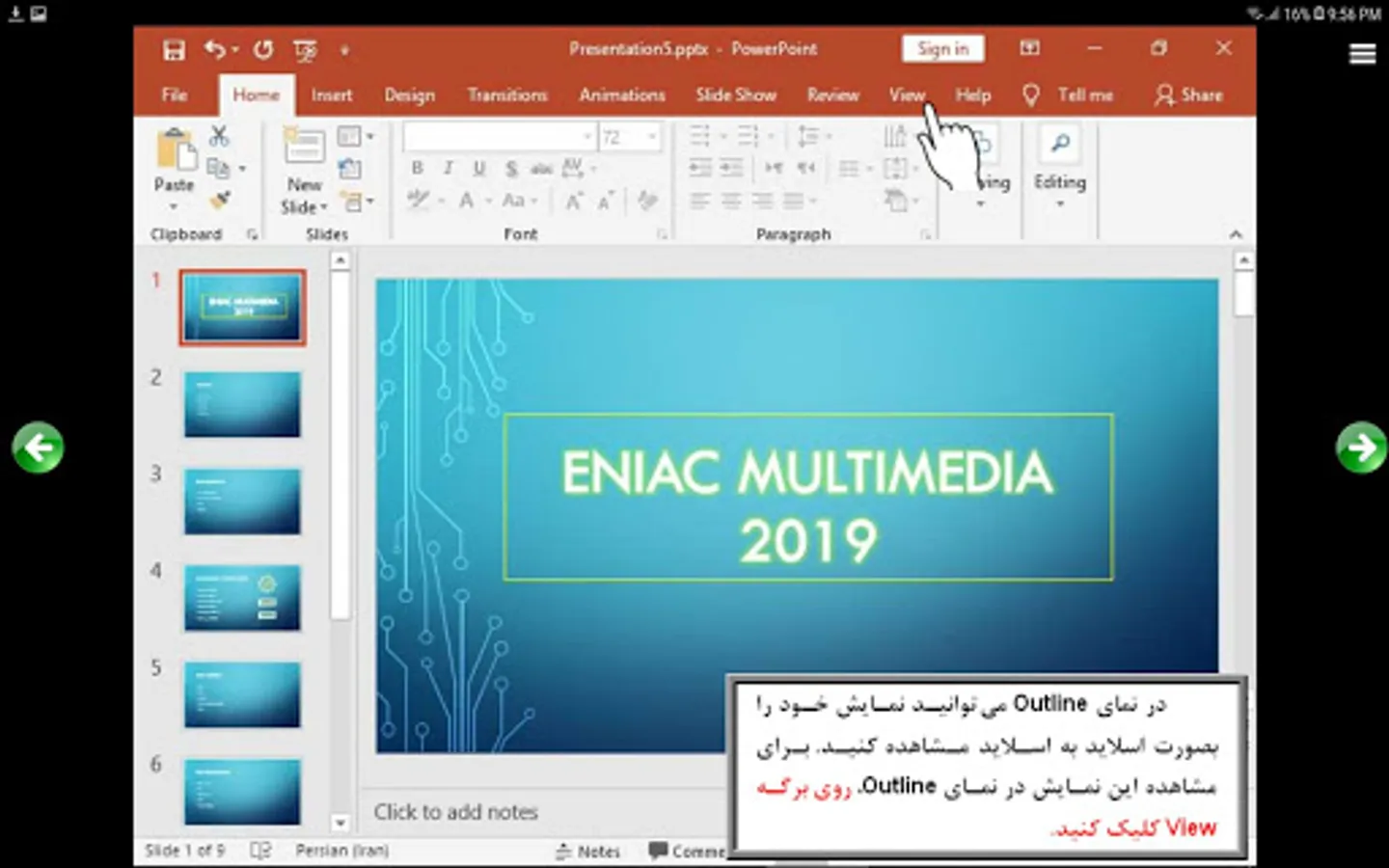Screen dimensions: 1389x868
Task: Collapse the ribbon with the chevron
Action: point(1236,234)
